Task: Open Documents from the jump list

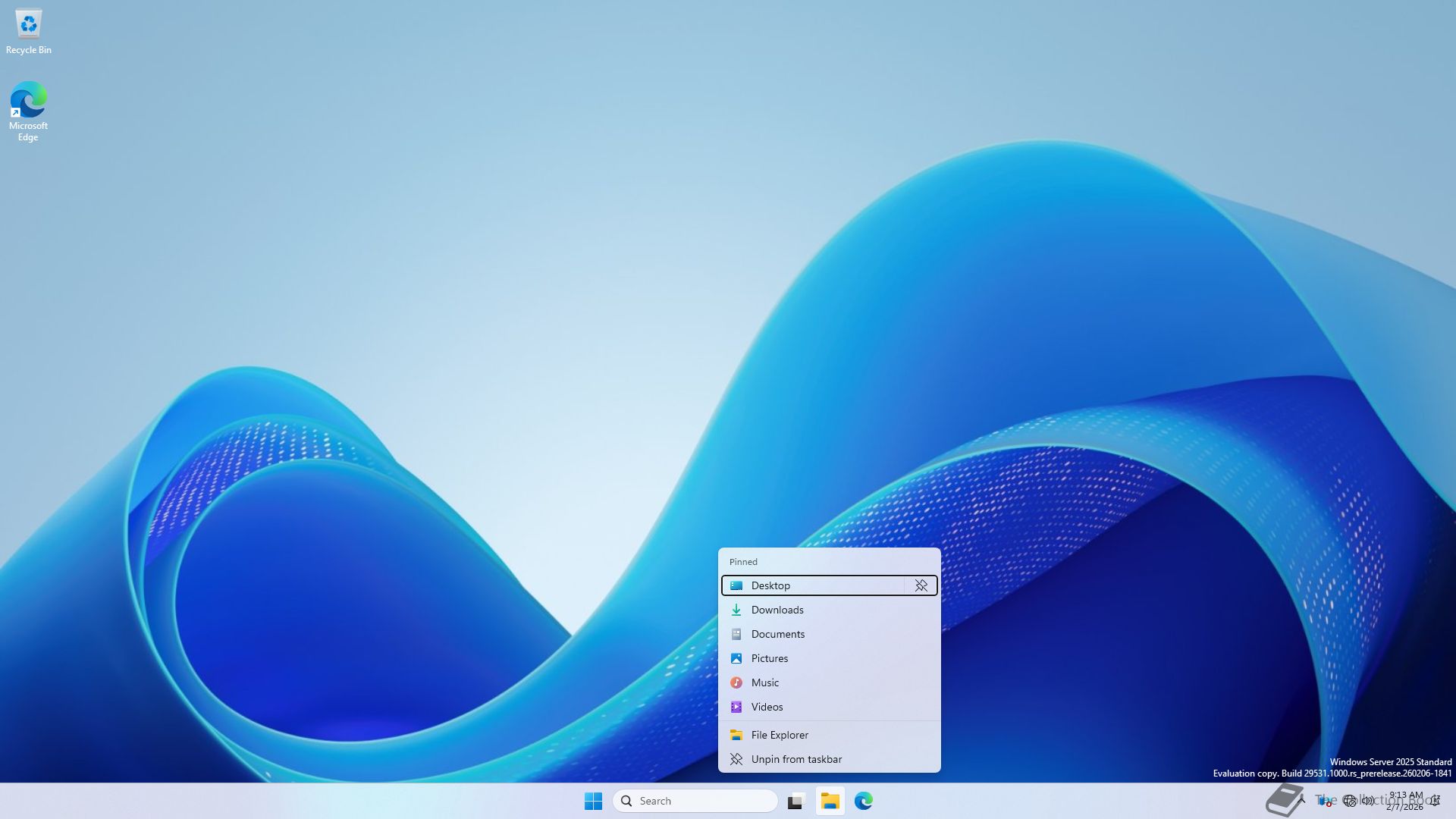Action: [778, 634]
